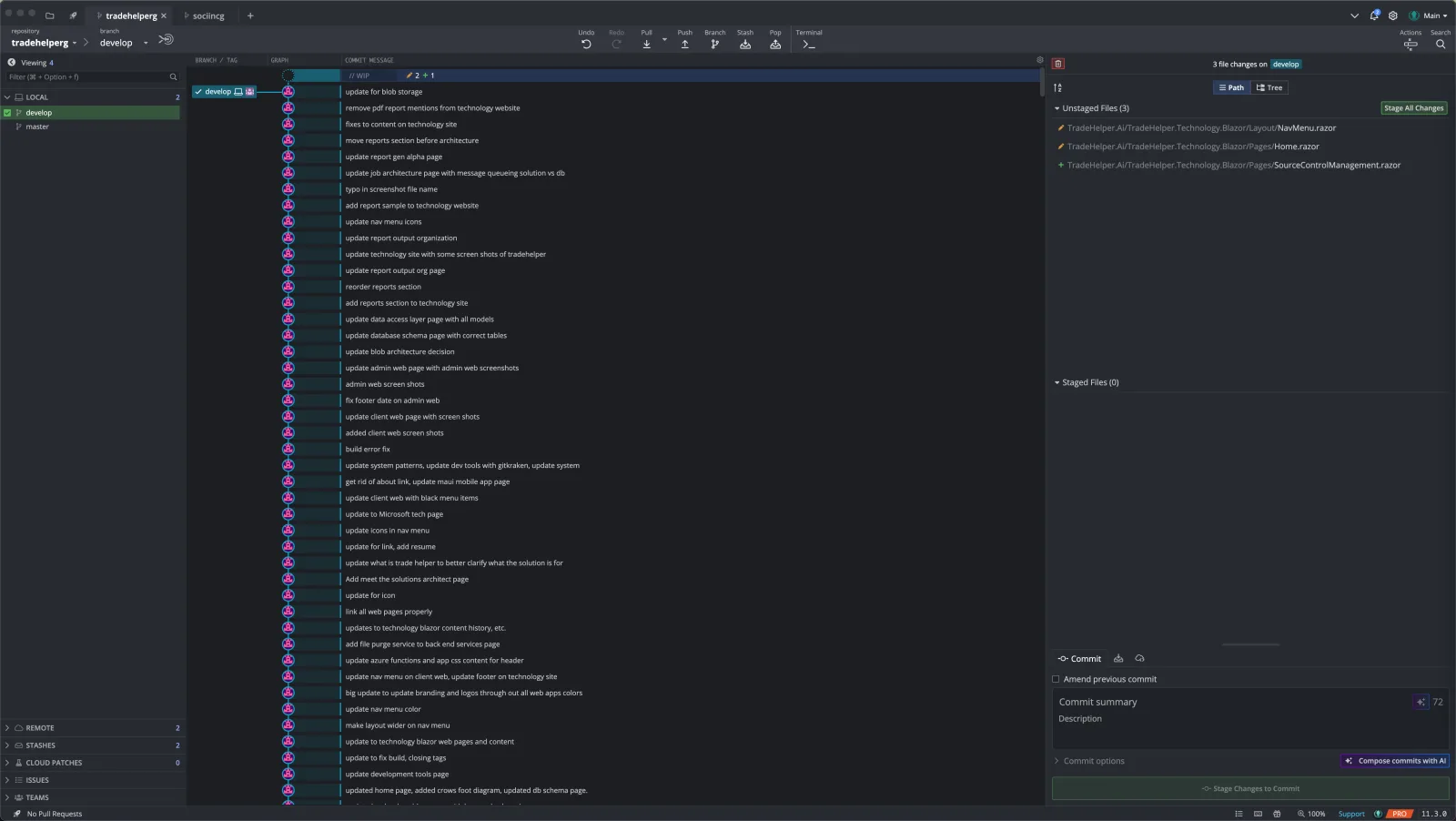Viewport: 1456px width, 821px height.
Task: Open the Pull options dropdown arrow
Action: coord(664,39)
